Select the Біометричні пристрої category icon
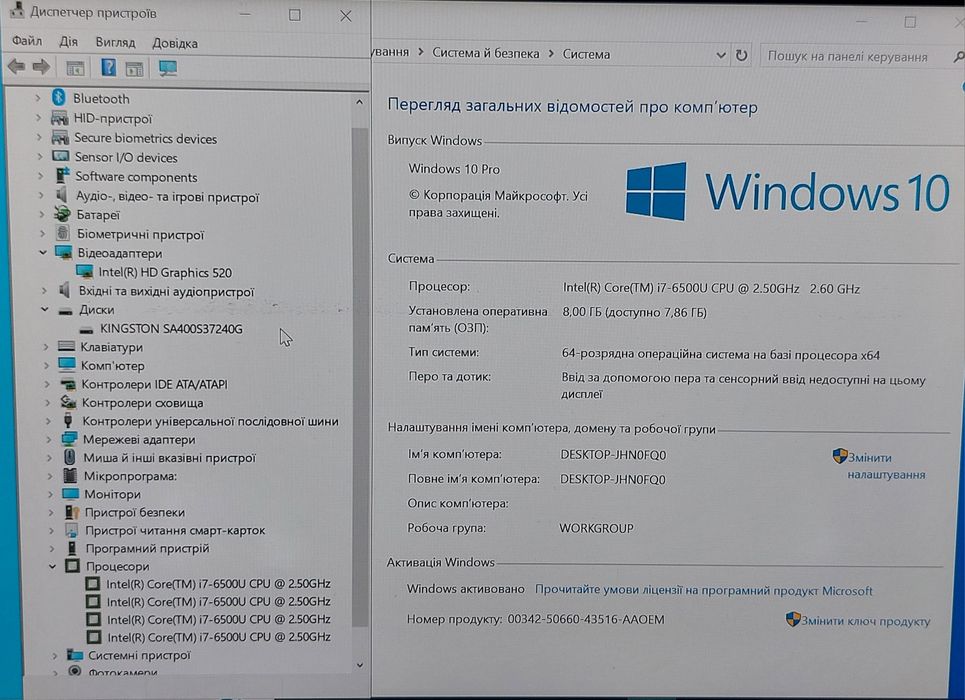This screenshot has width=965, height=700. pyautogui.click(x=62, y=233)
